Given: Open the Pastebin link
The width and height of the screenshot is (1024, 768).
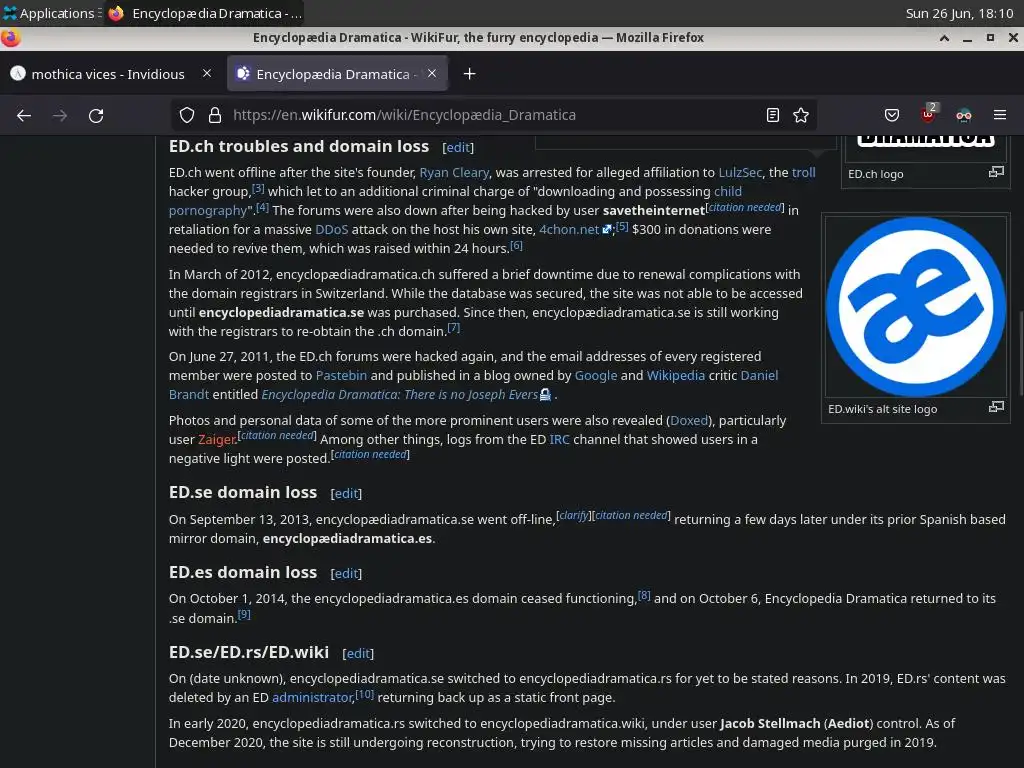Looking at the screenshot, I should click(x=341, y=376).
